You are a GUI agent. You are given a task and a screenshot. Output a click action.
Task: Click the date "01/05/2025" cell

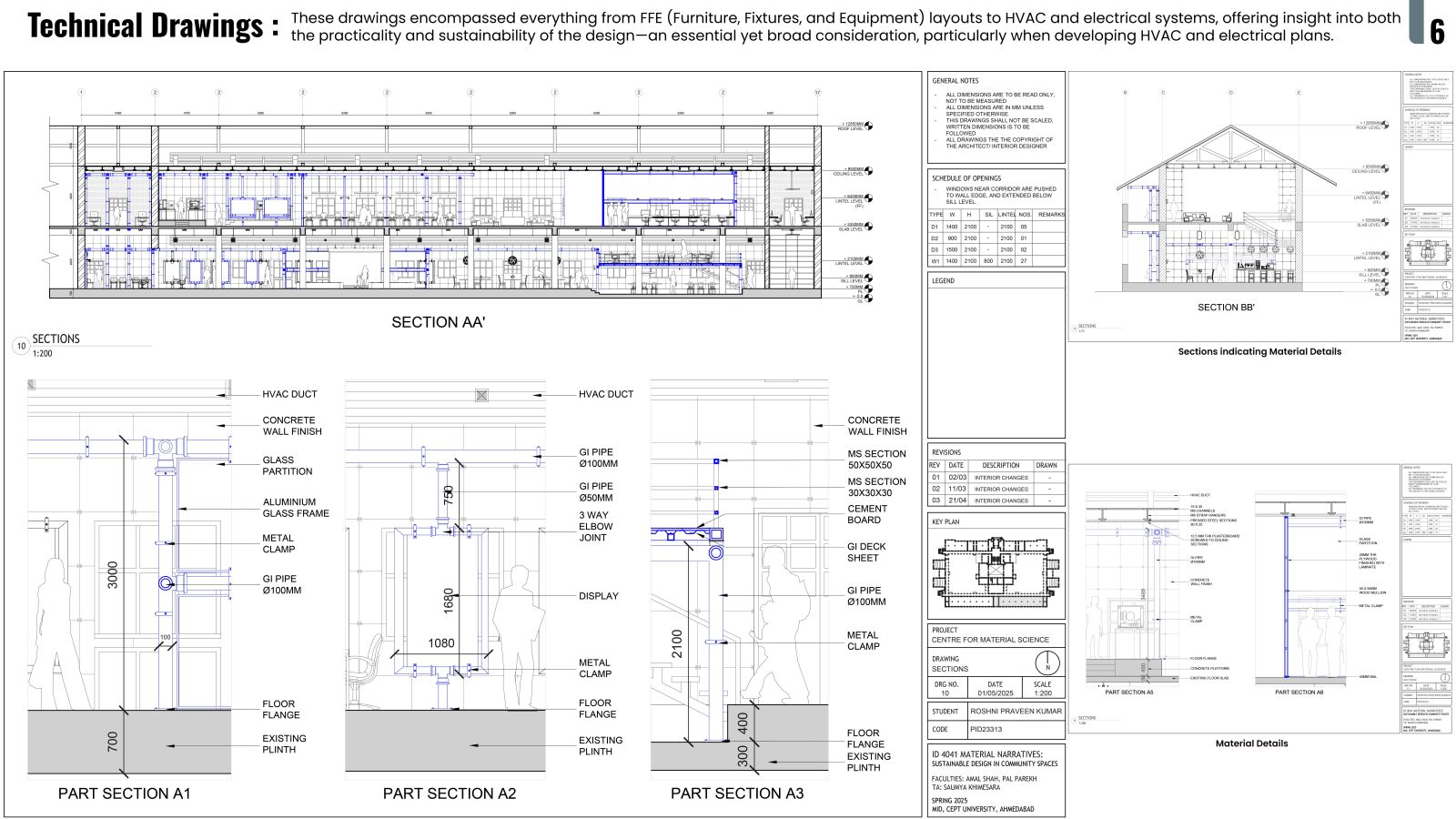click(995, 693)
